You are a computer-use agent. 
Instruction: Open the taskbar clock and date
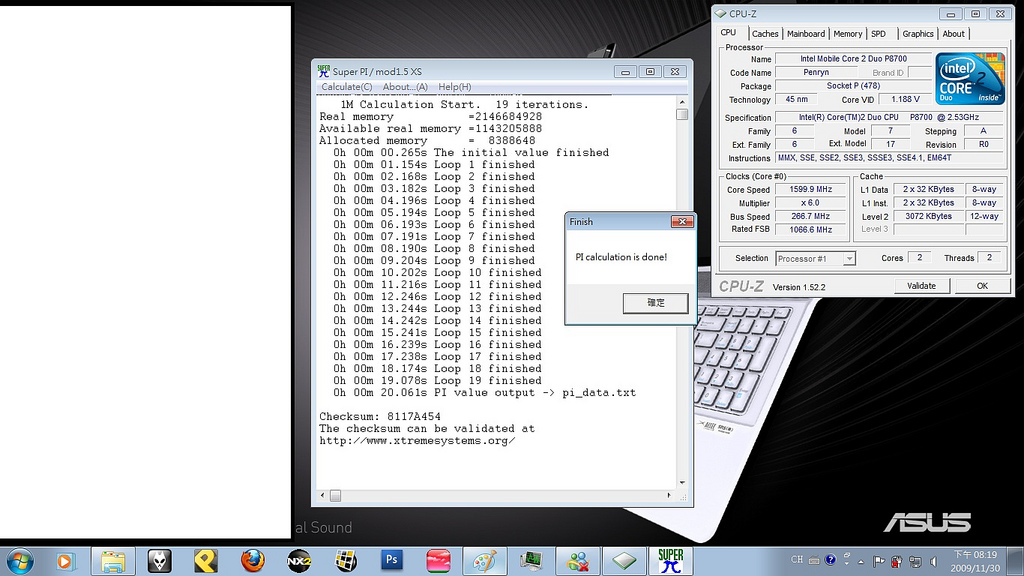point(975,561)
